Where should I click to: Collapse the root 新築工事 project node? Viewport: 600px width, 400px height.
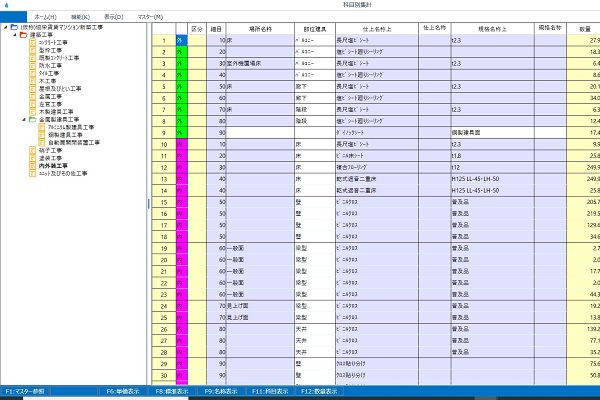coord(6,27)
